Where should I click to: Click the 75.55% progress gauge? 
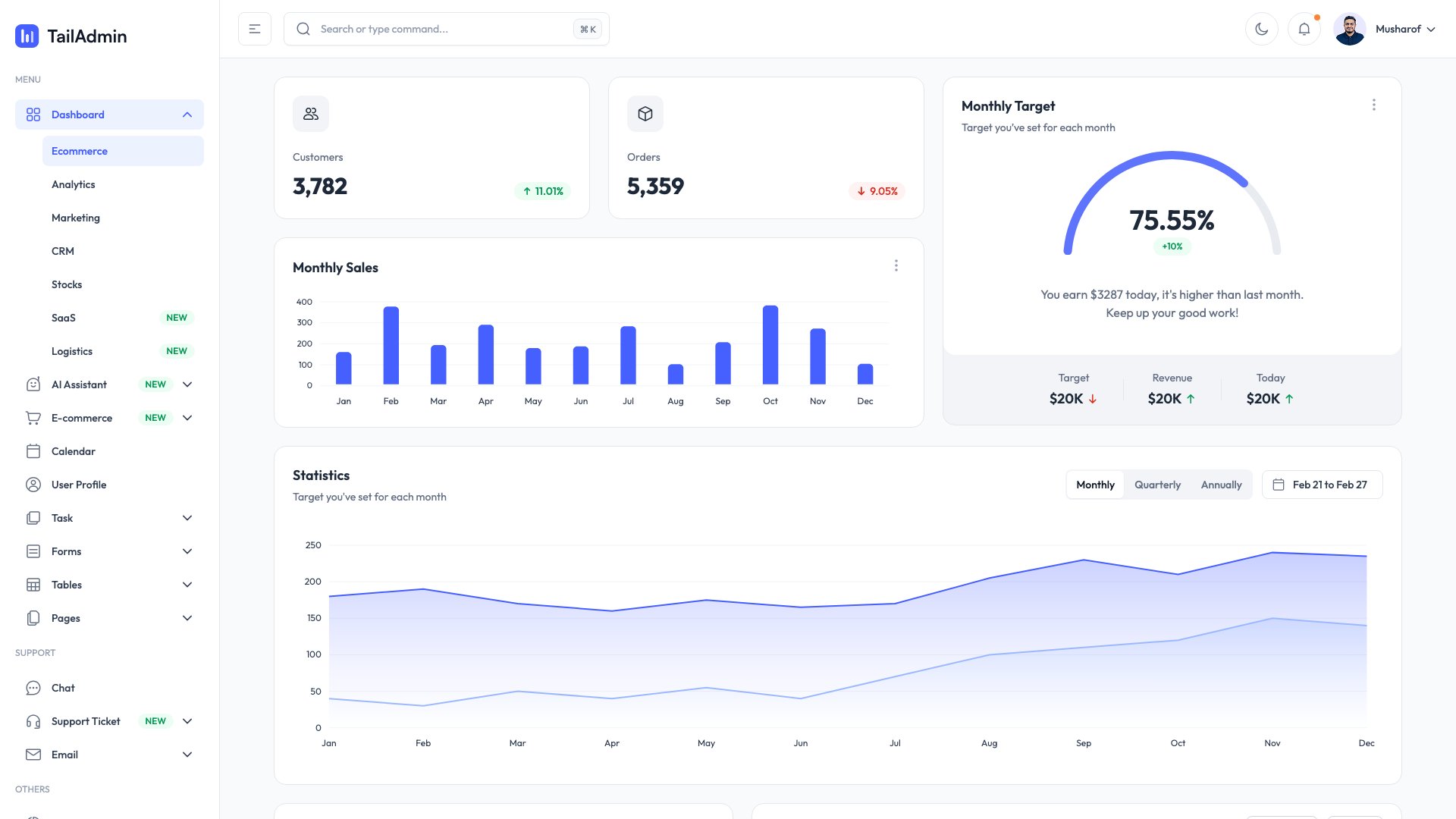pos(1172,221)
